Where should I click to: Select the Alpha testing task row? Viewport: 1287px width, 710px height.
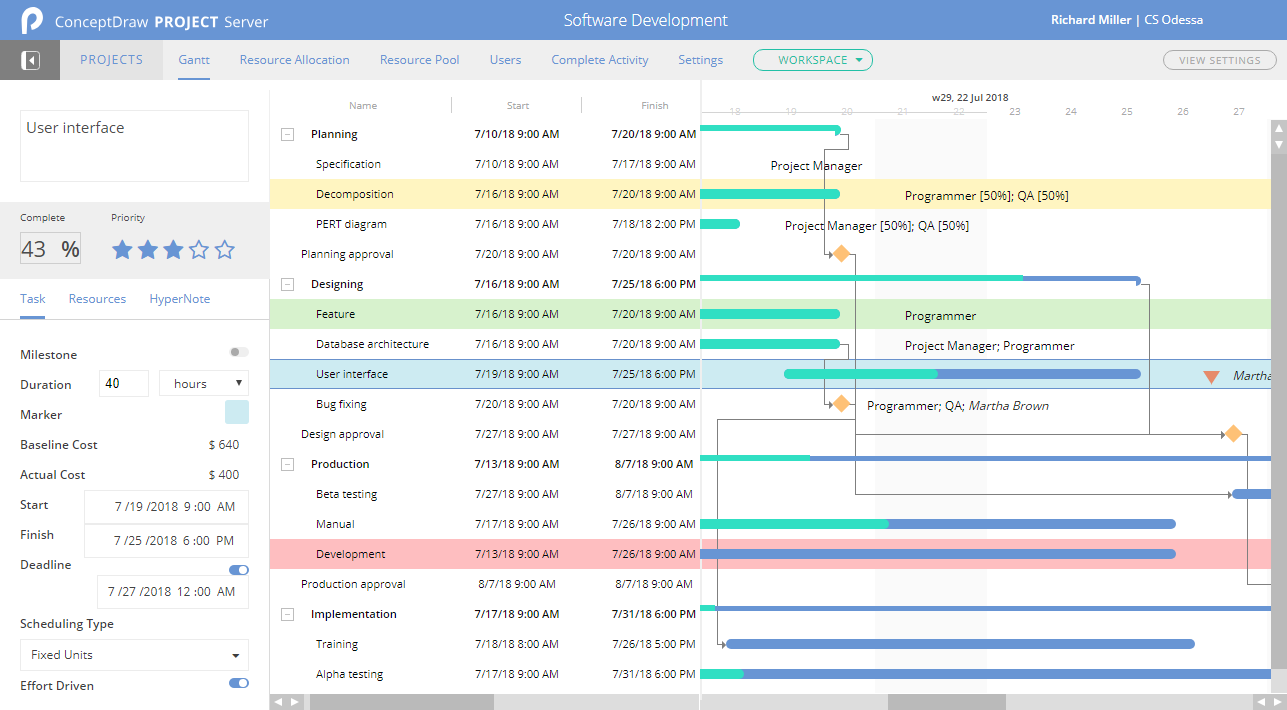(485, 674)
